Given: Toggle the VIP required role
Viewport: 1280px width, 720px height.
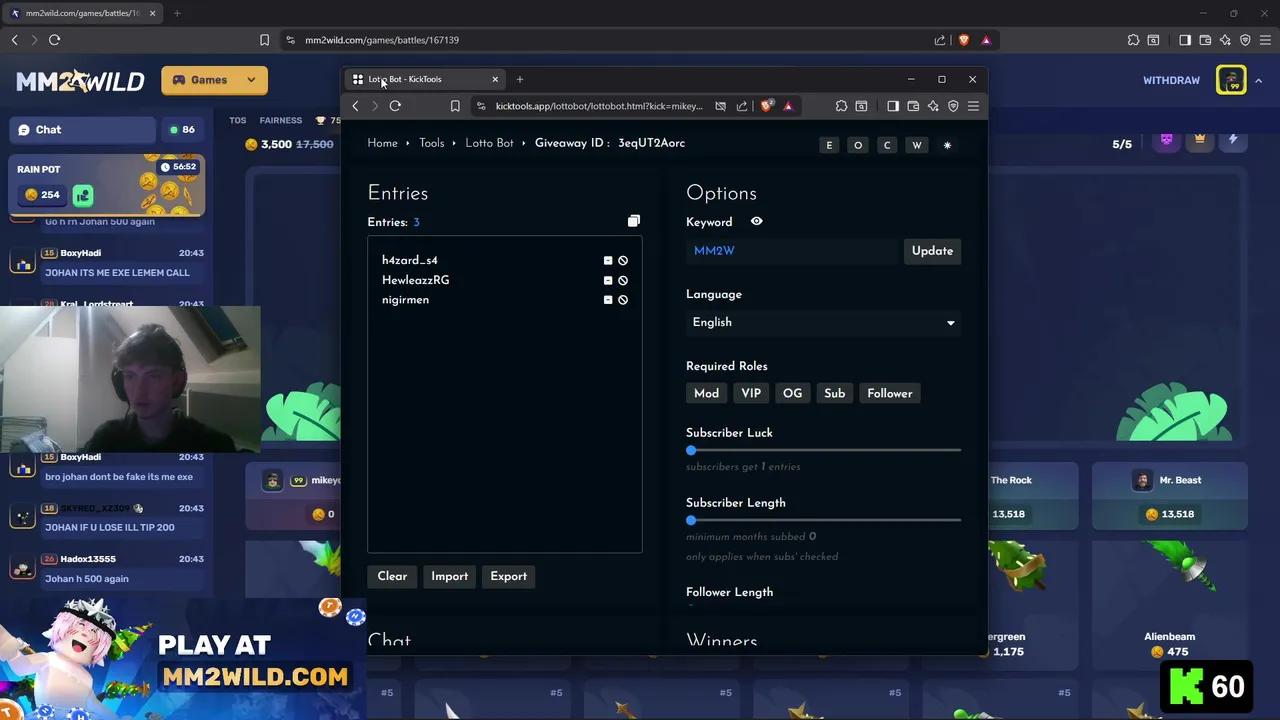Looking at the screenshot, I should coord(750,394).
